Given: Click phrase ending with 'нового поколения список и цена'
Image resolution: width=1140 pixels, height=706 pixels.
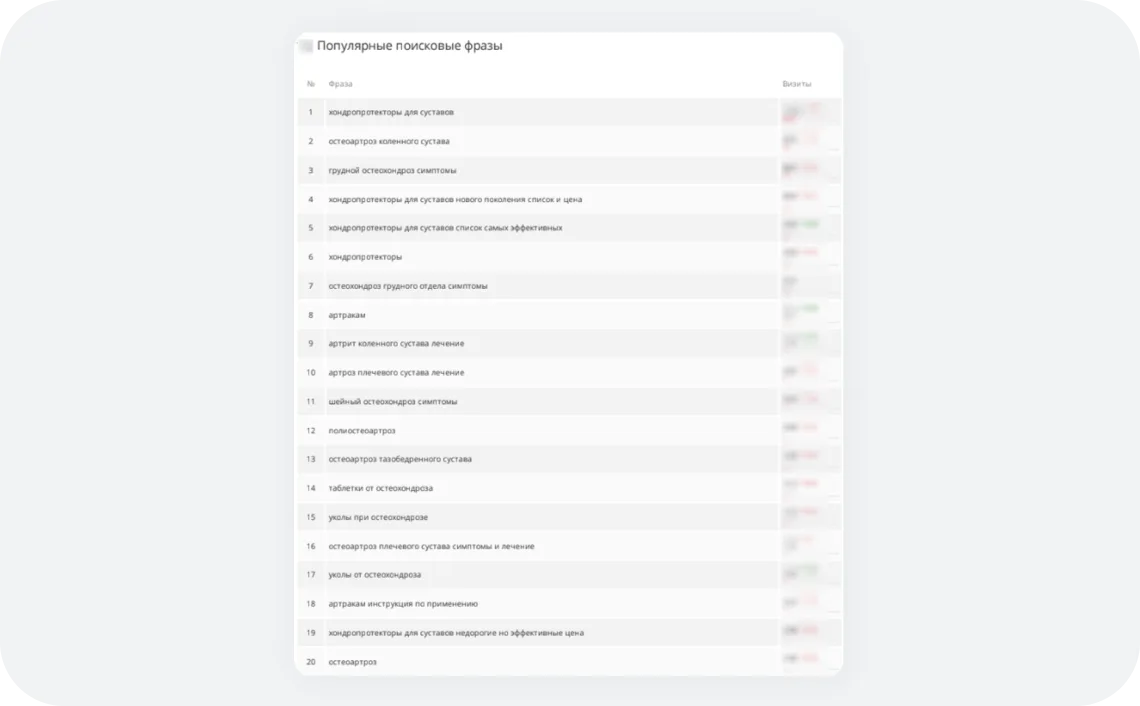Looking at the screenshot, I should coord(454,199).
